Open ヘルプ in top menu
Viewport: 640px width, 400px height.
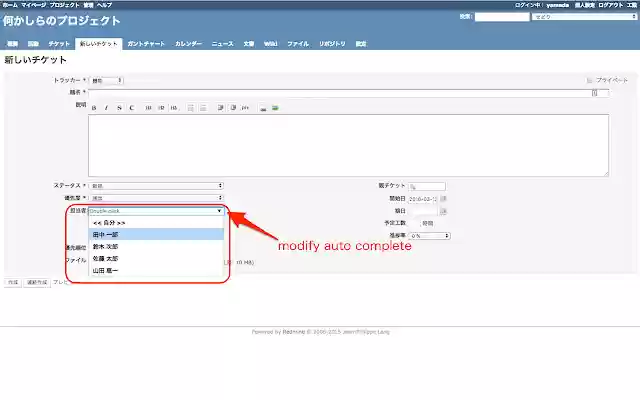104,5
